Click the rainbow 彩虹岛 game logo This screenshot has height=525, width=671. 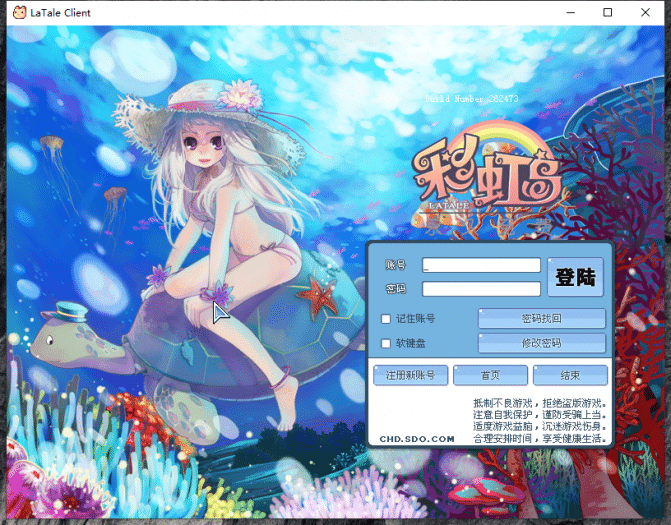click(x=487, y=176)
